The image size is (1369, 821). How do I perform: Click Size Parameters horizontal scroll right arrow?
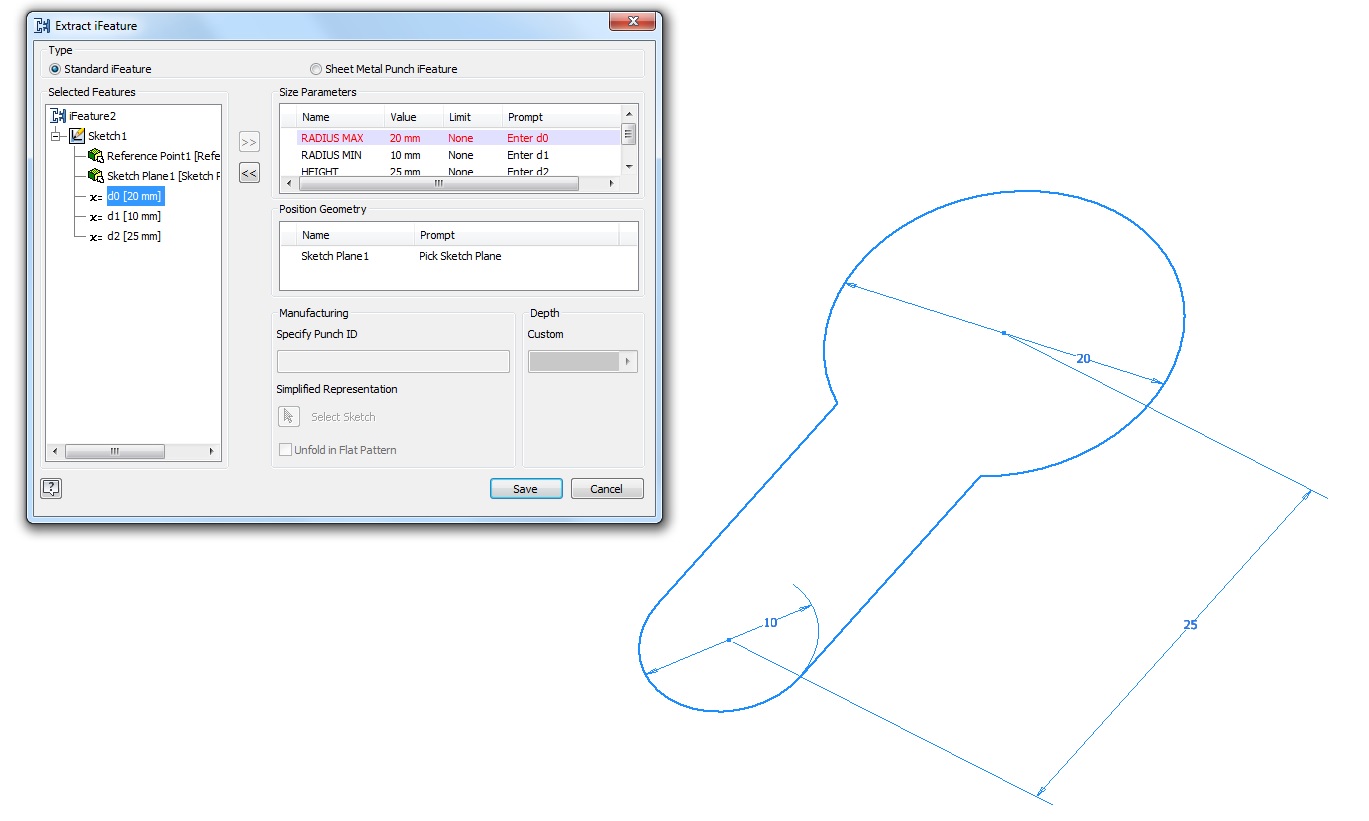[x=612, y=184]
